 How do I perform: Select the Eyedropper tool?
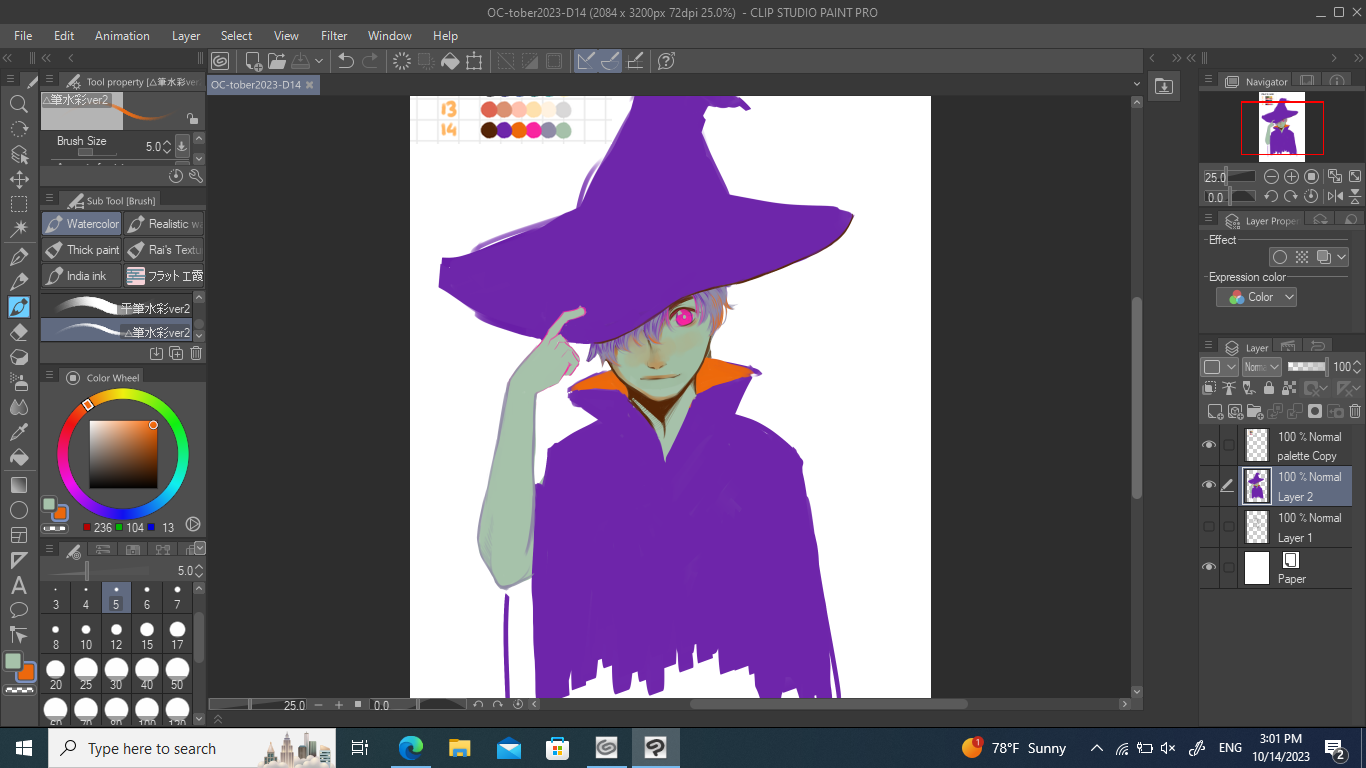pyautogui.click(x=18, y=432)
